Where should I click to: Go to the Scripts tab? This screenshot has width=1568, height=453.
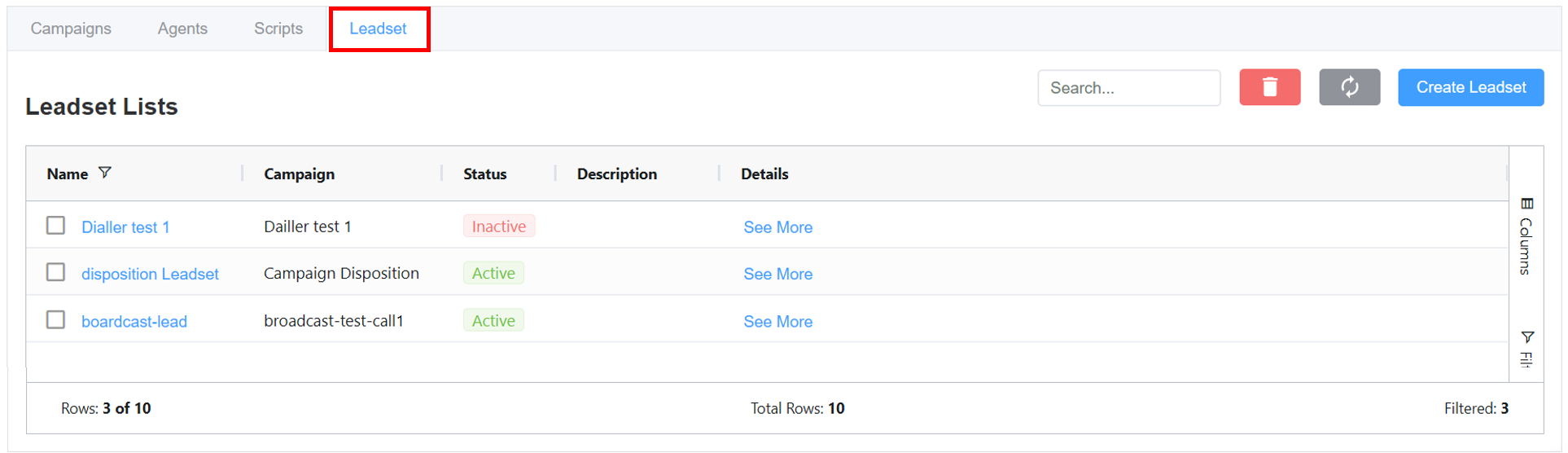pos(278,29)
